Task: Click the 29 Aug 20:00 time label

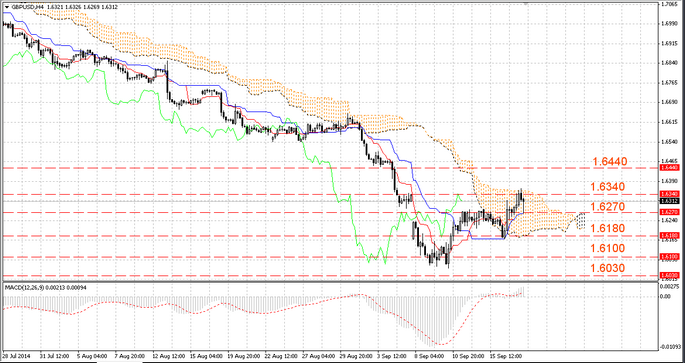Action: [355, 355]
